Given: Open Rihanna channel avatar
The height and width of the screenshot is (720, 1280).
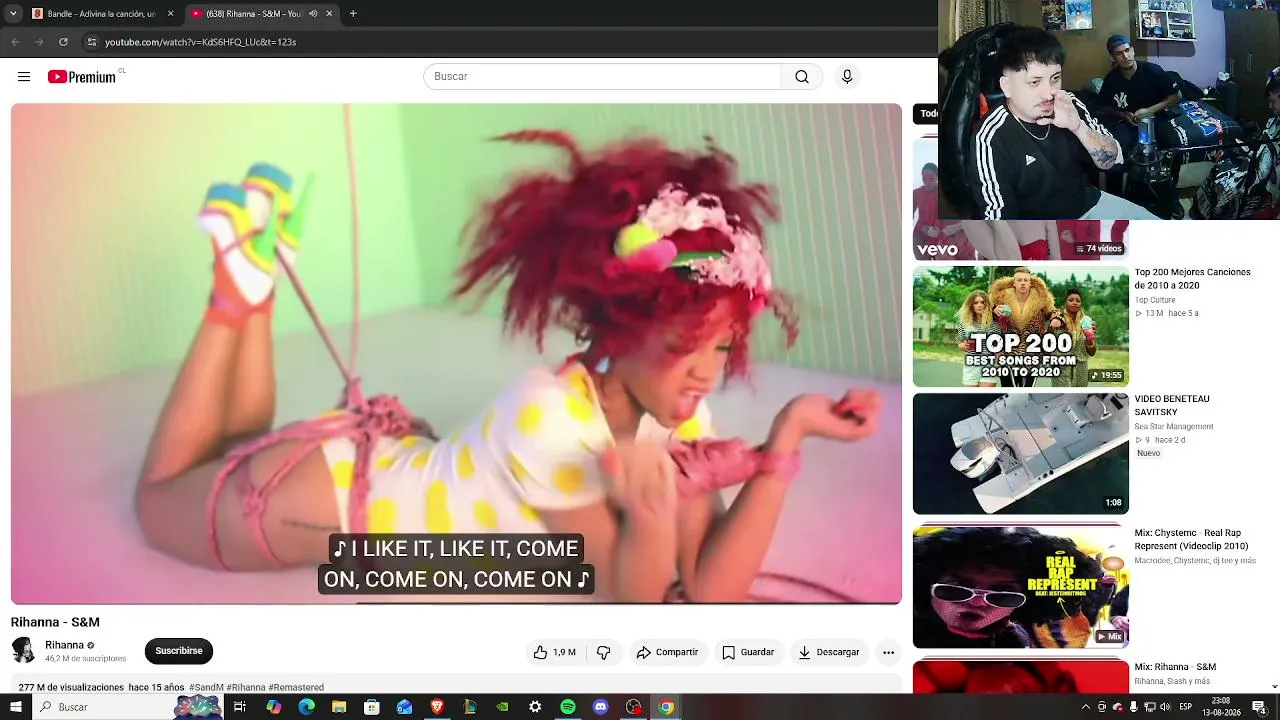Looking at the screenshot, I should pos(23,651).
